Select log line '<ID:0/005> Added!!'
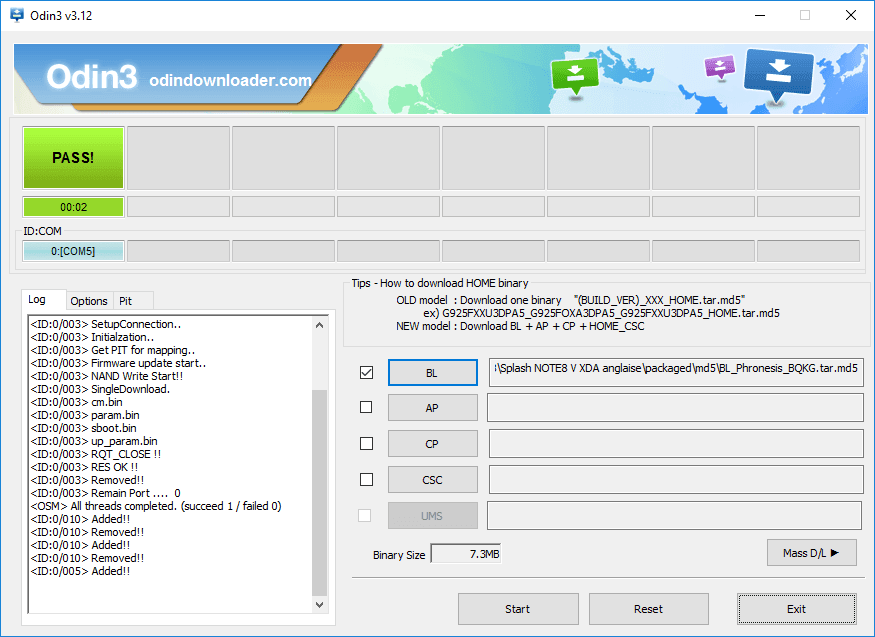This screenshot has width=875, height=637. 80,571
